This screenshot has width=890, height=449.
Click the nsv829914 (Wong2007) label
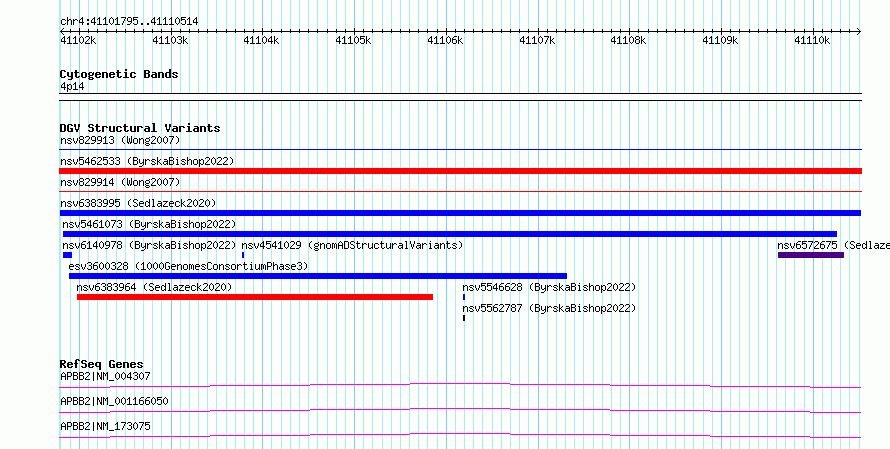point(120,182)
